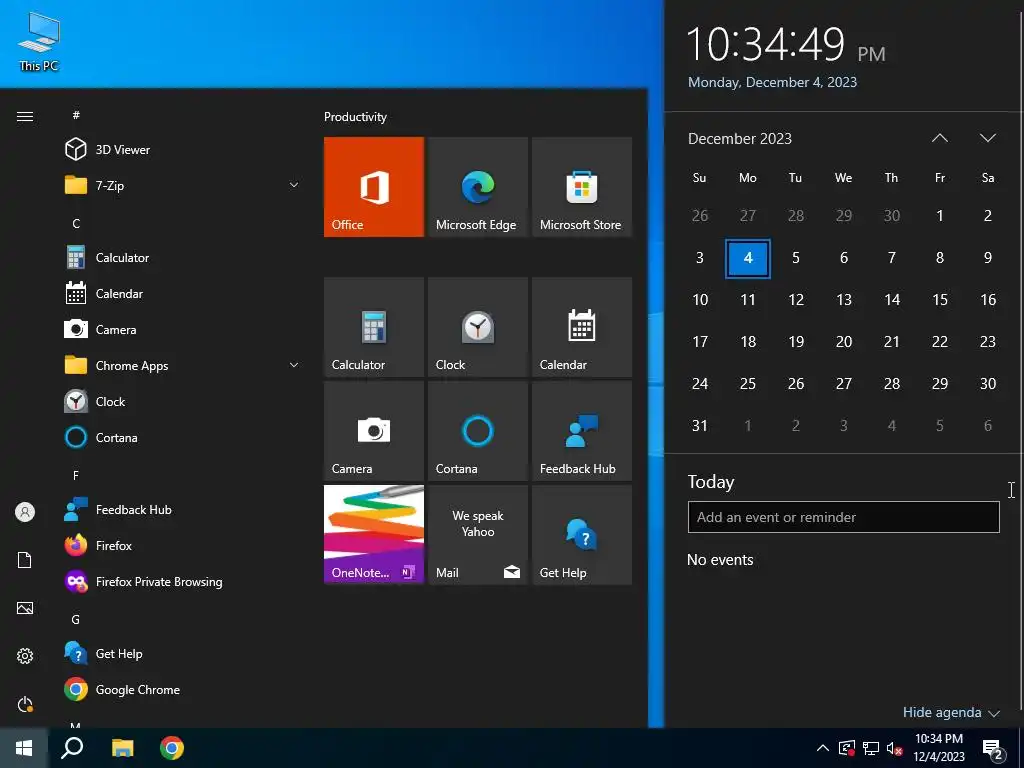
Task: Click the # group header in app list
Action: (76, 115)
